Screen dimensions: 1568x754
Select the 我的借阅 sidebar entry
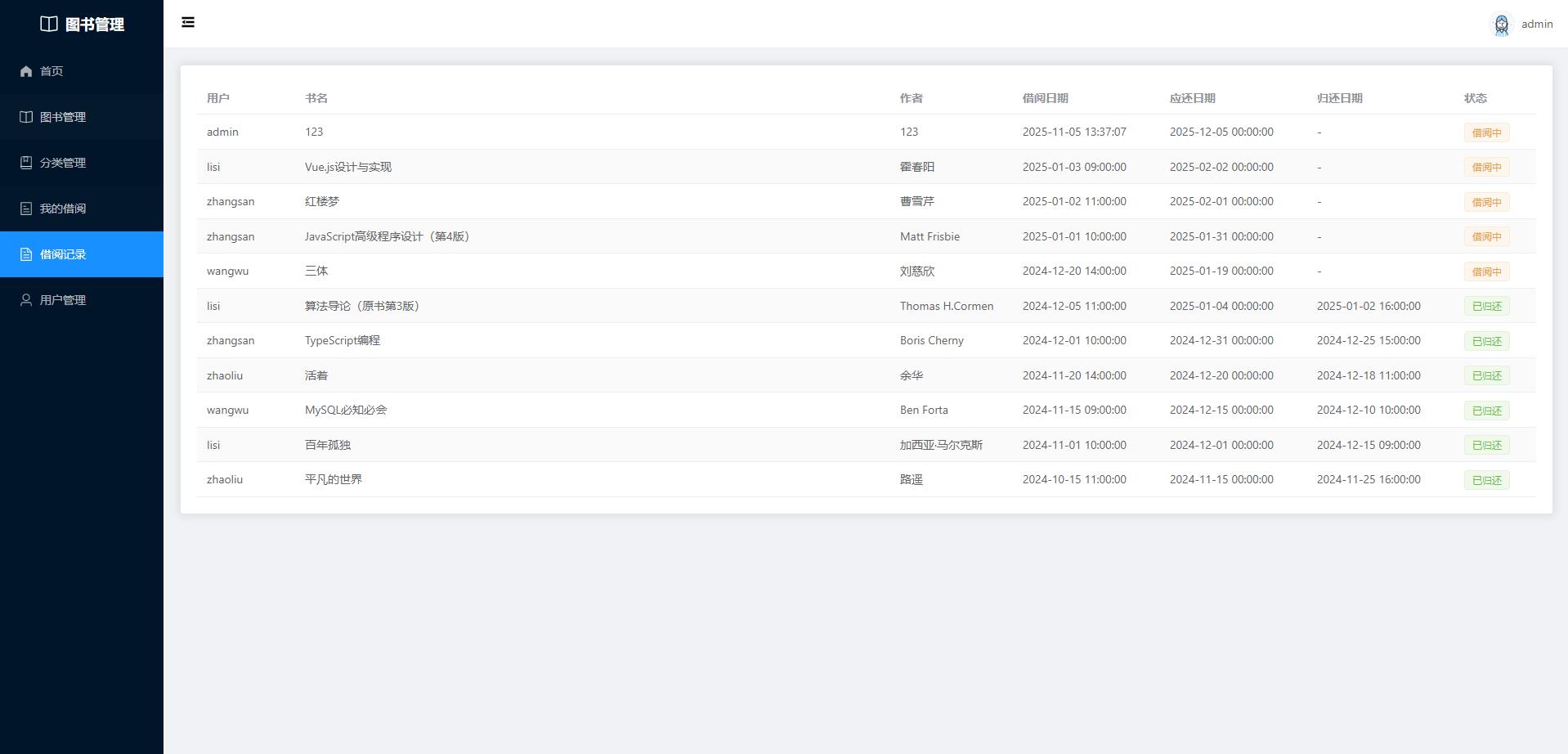click(x=63, y=209)
